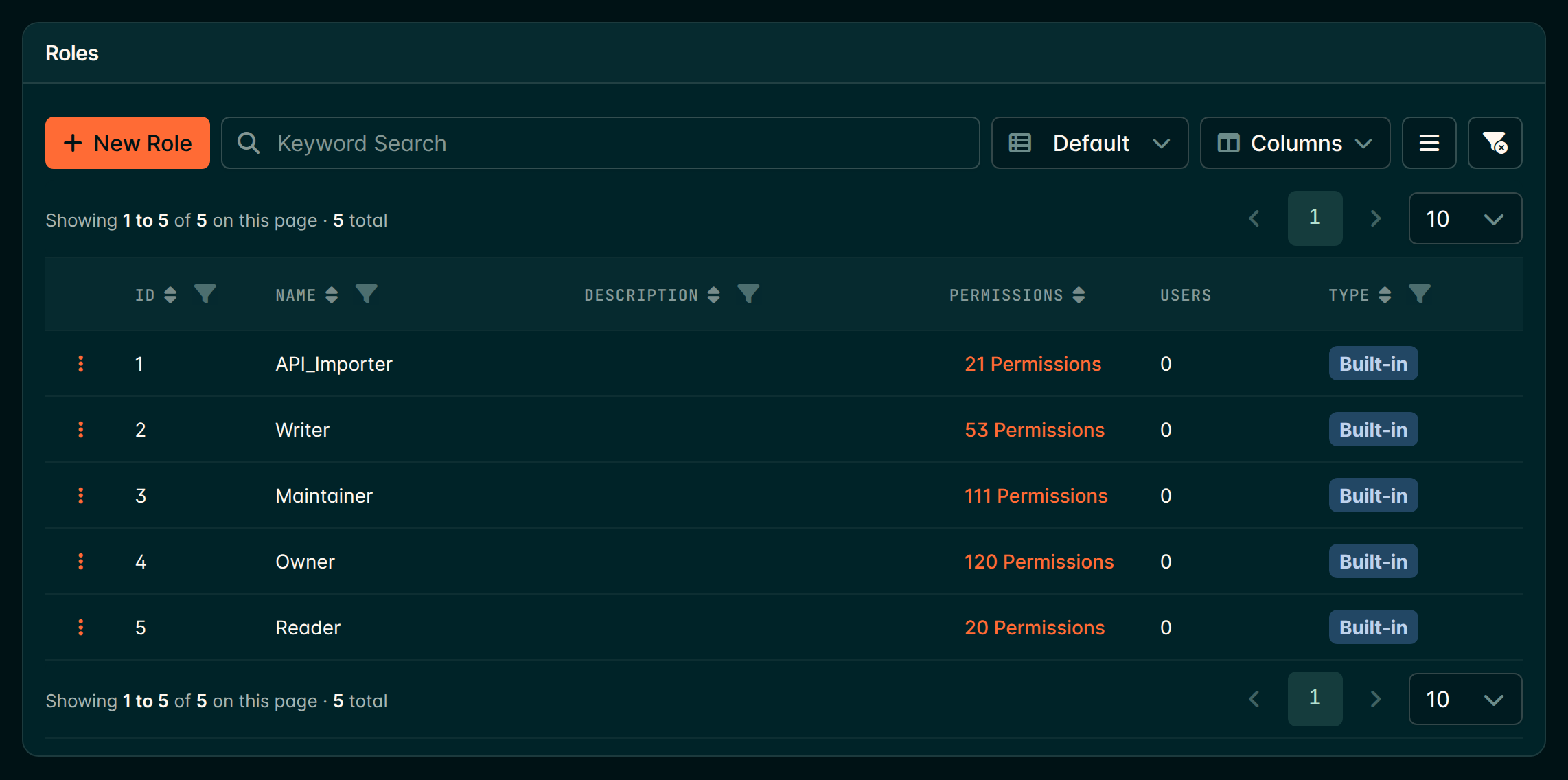Open the 21 Permissions link
The width and height of the screenshot is (1568, 780).
[1033, 364]
